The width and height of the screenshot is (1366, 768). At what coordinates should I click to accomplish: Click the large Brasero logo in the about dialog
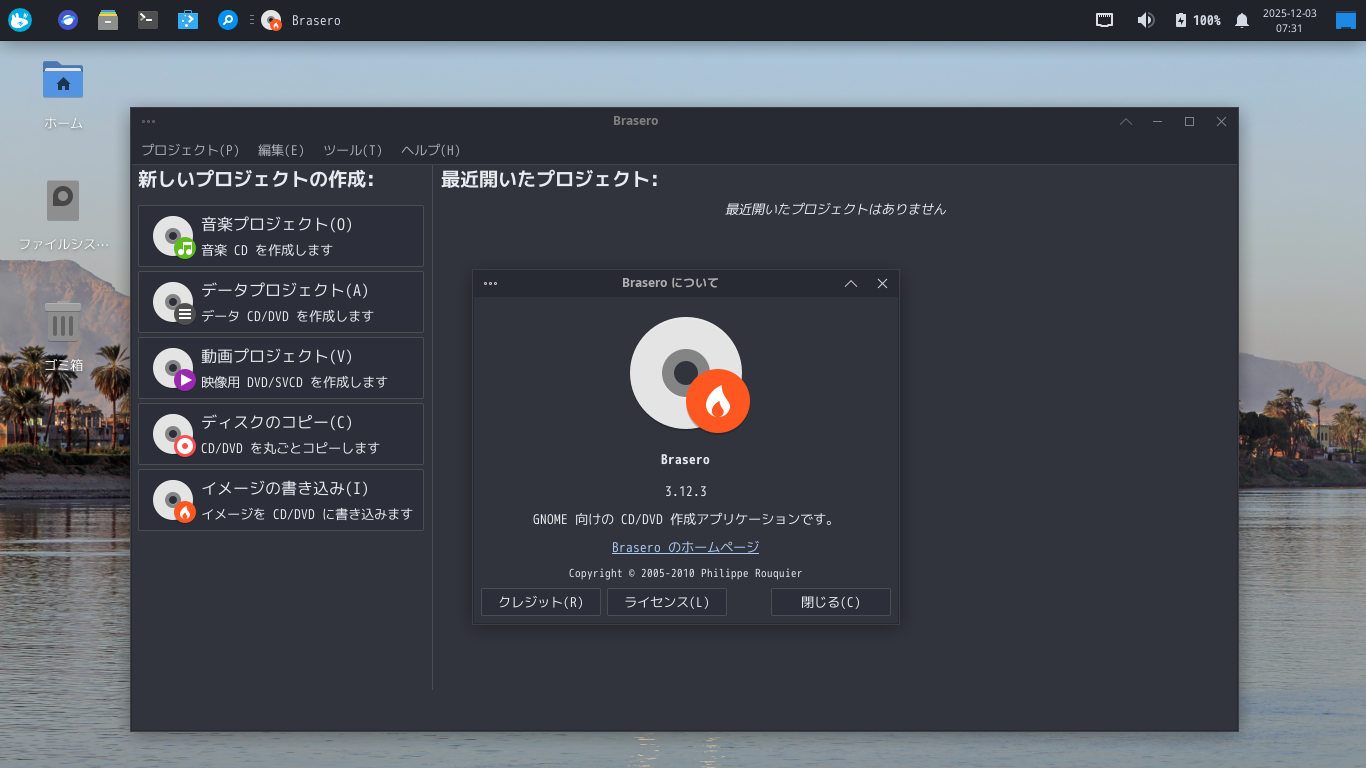tap(689, 375)
